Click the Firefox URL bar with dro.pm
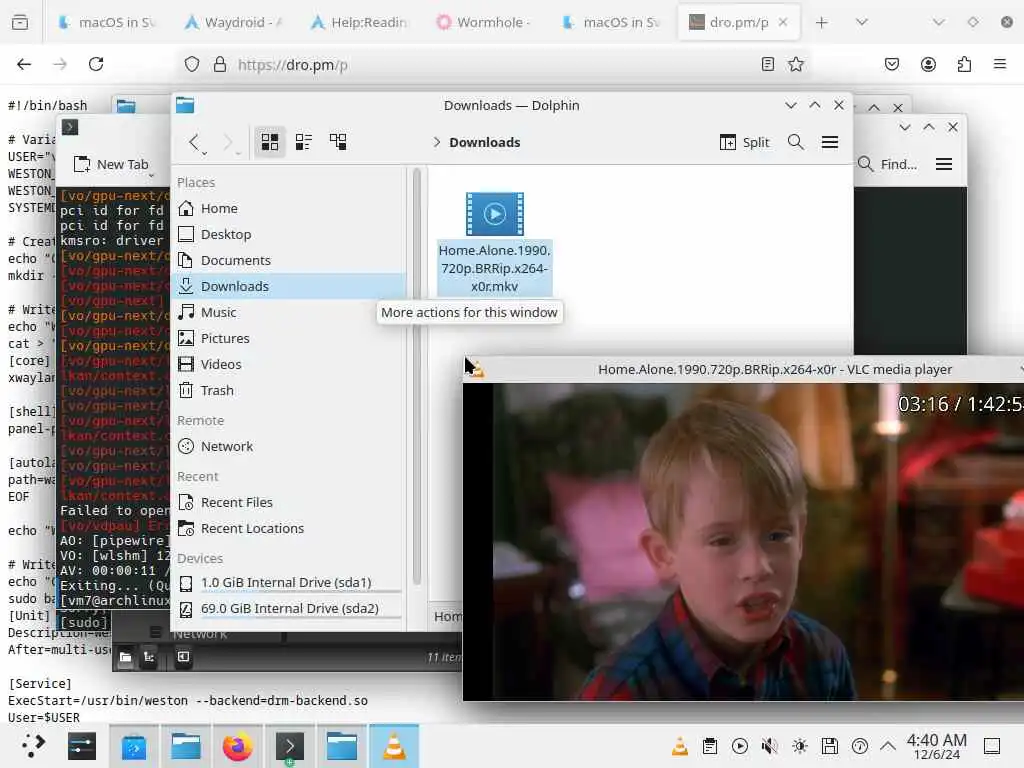This screenshot has width=1024, height=768. point(493,65)
